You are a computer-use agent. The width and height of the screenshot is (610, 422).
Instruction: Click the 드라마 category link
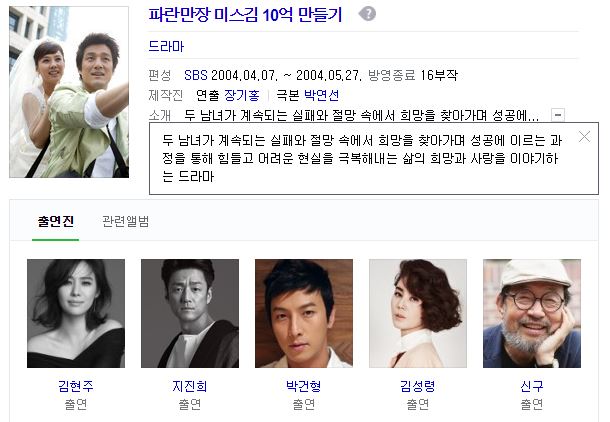166,46
